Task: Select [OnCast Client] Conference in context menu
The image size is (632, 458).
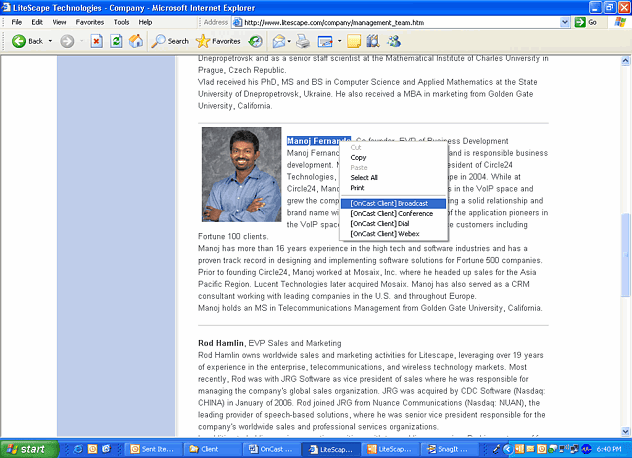Action: coord(393,214)
